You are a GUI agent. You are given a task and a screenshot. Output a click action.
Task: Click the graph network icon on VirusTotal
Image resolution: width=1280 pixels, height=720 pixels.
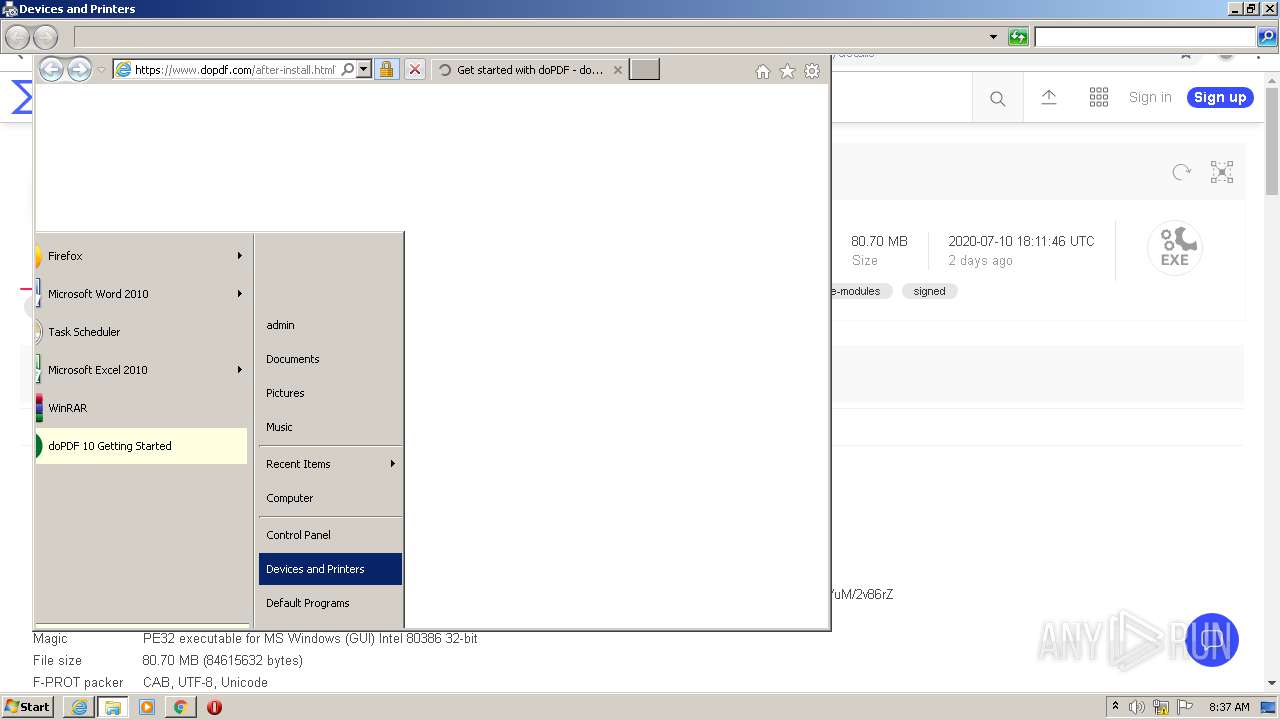[x=1222, y=172]
